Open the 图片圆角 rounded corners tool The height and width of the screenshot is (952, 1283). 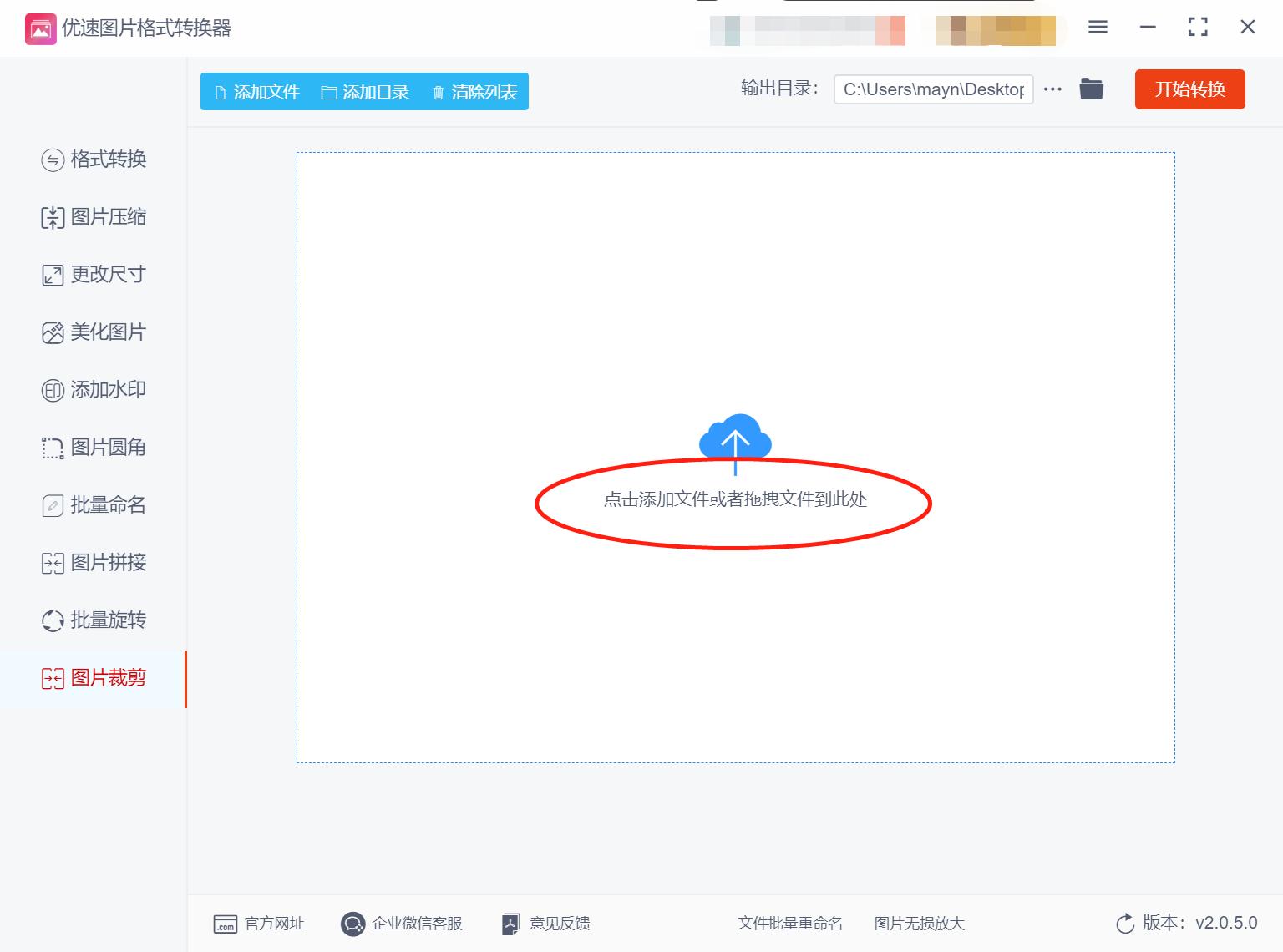point(94,447)
